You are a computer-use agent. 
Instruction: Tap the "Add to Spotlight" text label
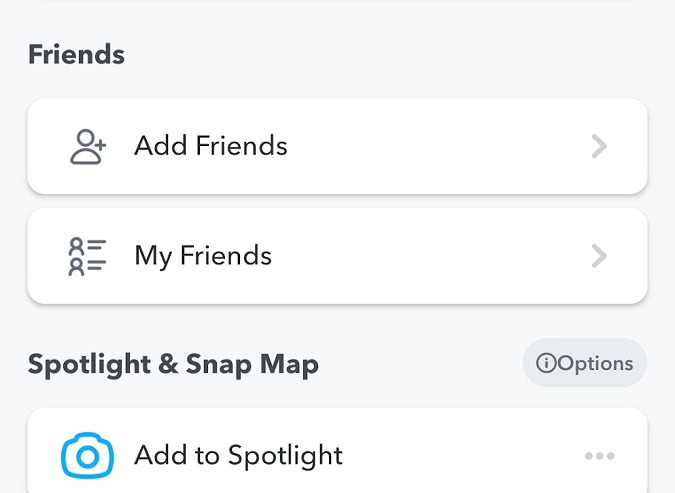(x=238, y=456)
